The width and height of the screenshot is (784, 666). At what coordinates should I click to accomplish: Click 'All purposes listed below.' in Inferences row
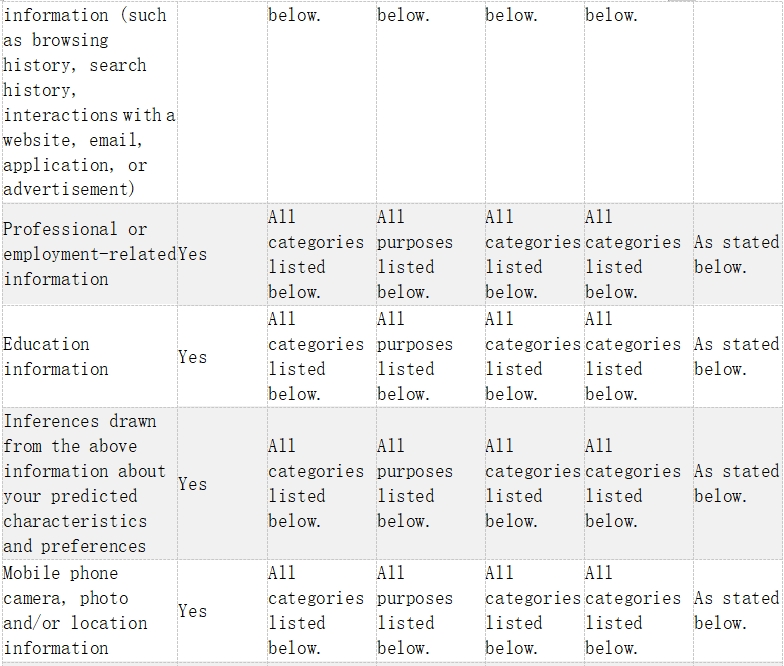pos(415,484)
